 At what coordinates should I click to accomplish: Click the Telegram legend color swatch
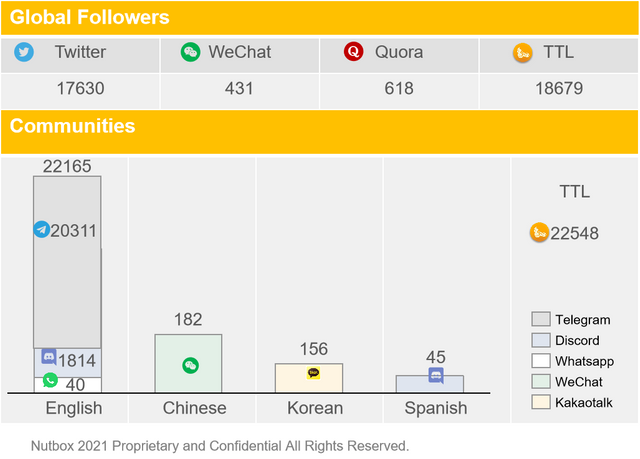tap(540, 320)
